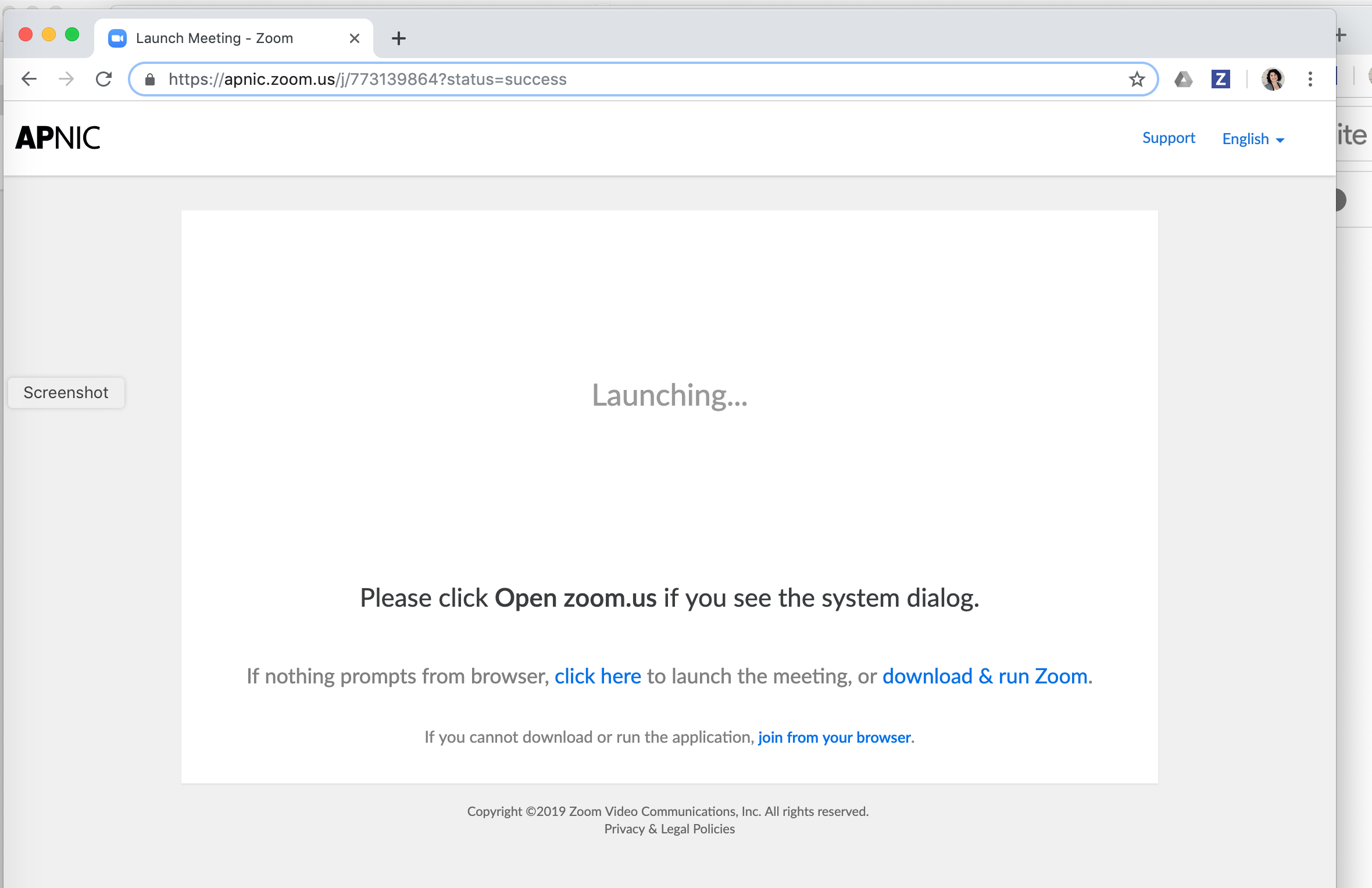Expand the English language dropdown

point(1253,139)
